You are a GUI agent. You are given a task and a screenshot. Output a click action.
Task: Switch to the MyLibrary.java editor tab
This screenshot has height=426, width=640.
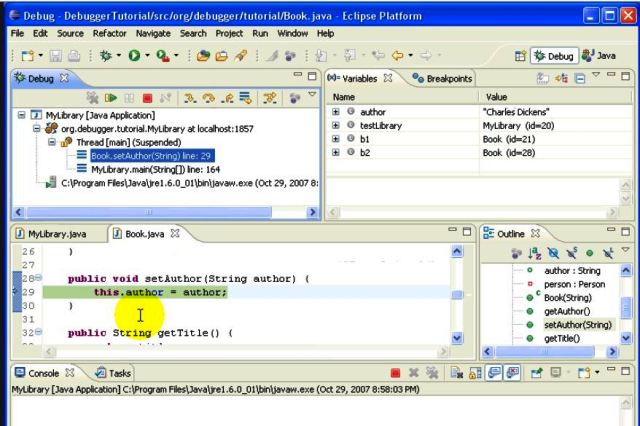coord(51,234)
